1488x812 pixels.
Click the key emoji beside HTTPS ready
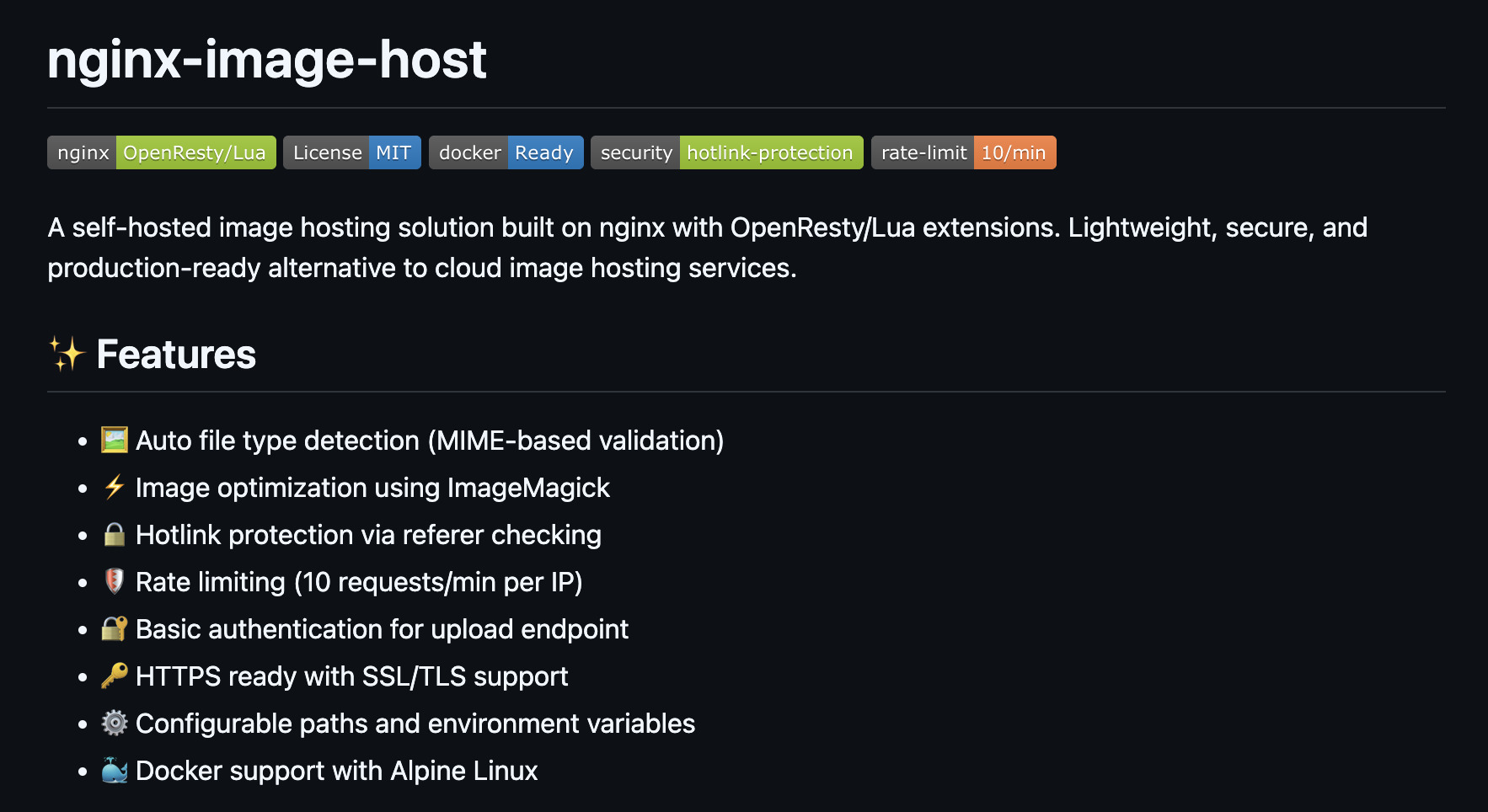click(115, 676)
